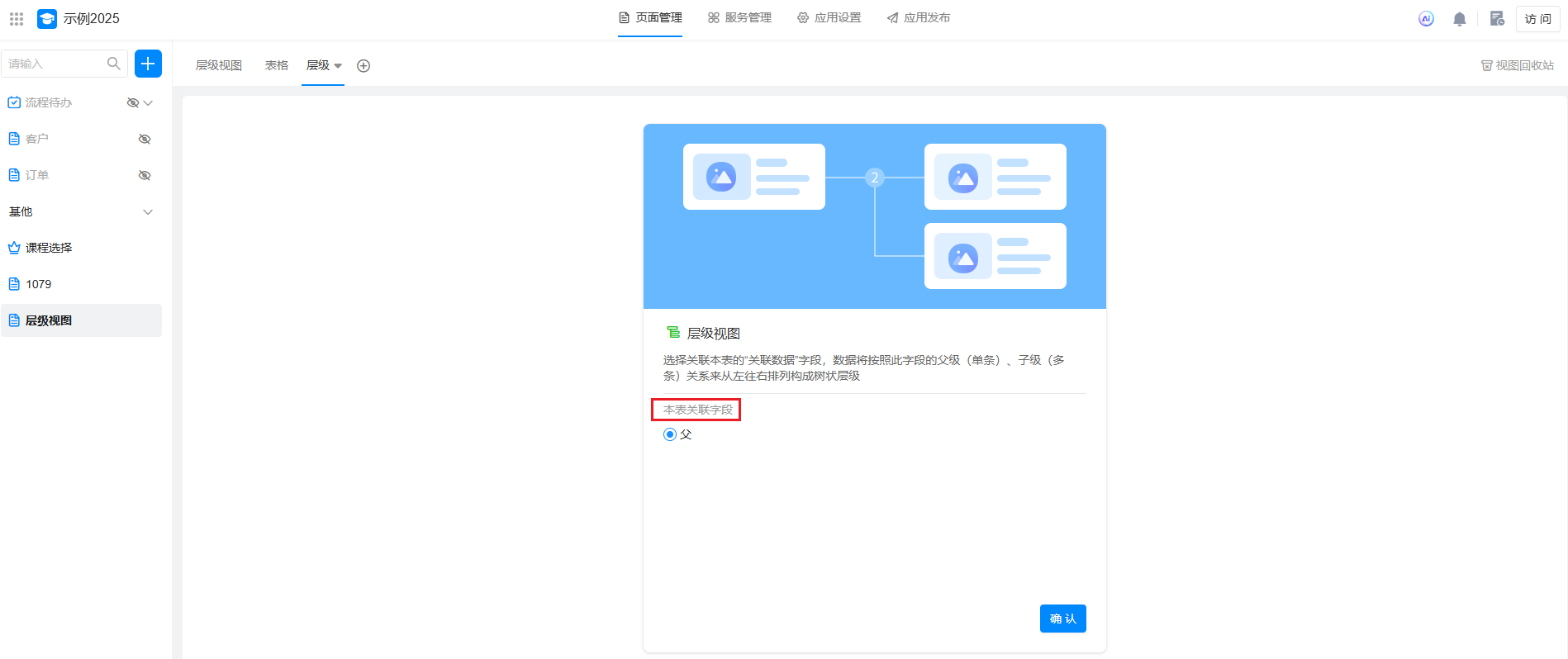Switch to the 表格 view tab
1568x659 pixels.
[276, 65]
